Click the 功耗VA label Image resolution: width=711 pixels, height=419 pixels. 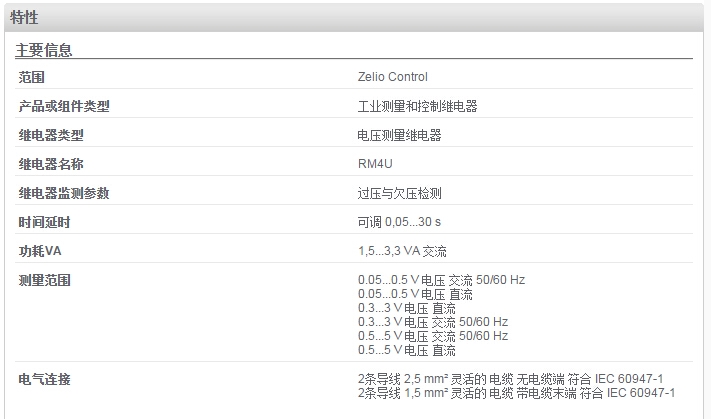click(x=40, y=251)
